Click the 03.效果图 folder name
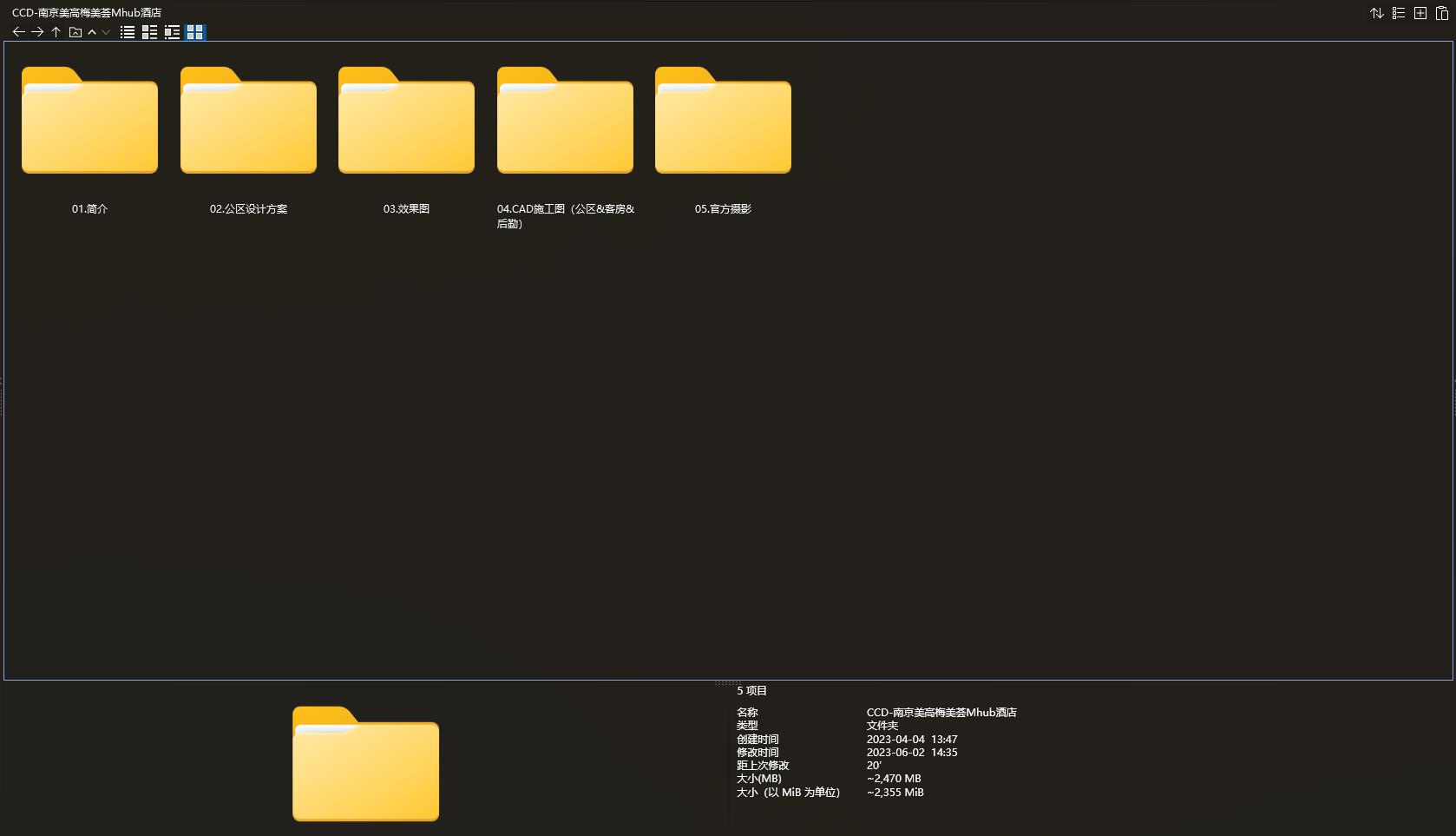 [x=406, y=209]
